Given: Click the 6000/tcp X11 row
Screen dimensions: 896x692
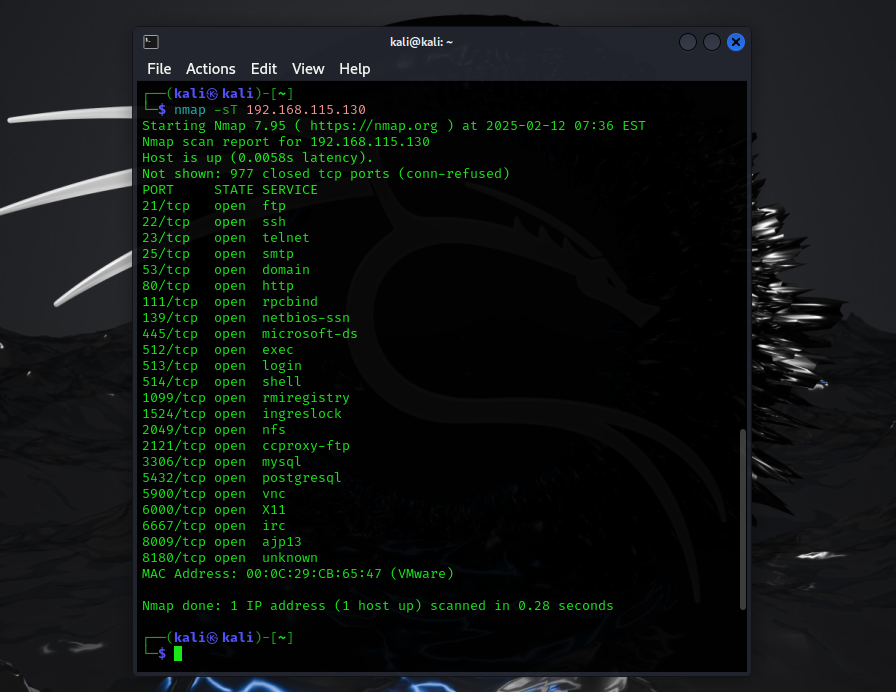Looking at the screenshot, I should tap(214, 510).
